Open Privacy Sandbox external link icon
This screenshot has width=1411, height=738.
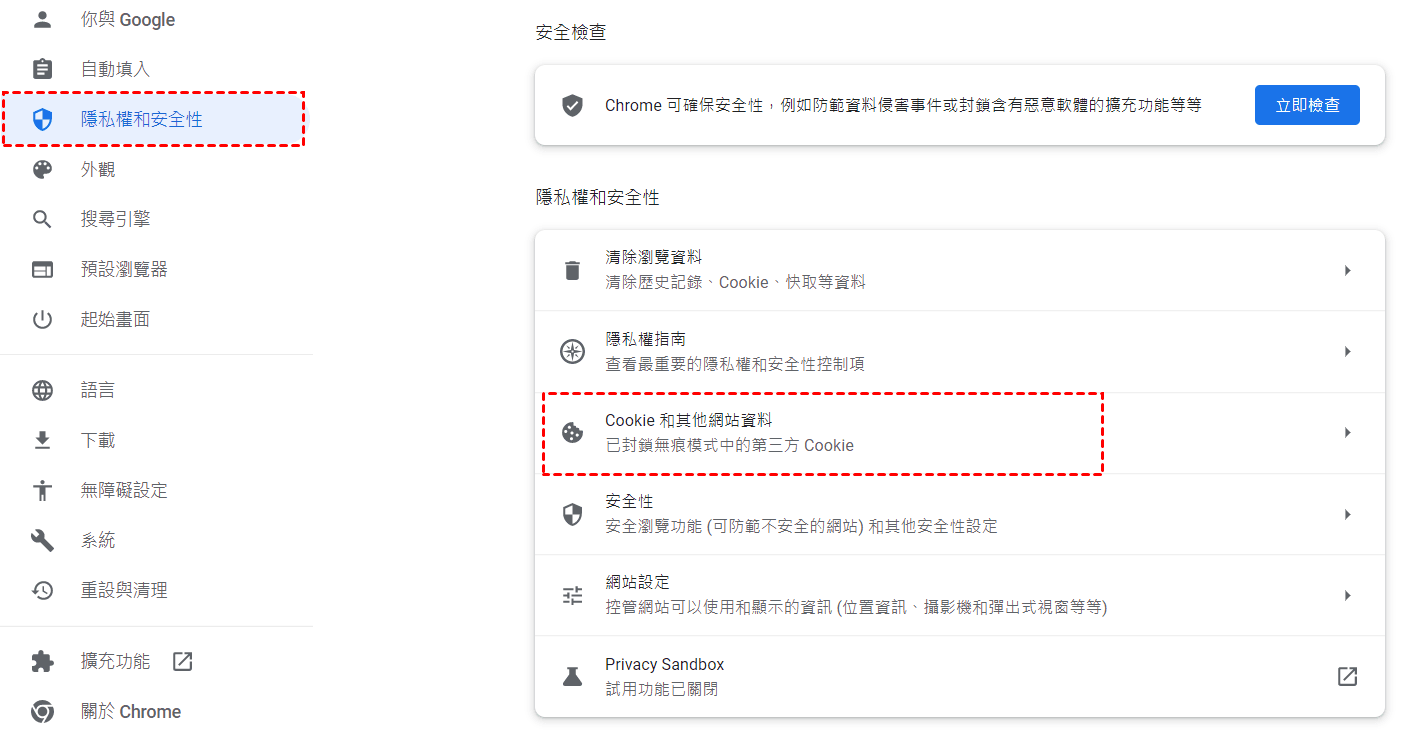[x=1347, y=677]
